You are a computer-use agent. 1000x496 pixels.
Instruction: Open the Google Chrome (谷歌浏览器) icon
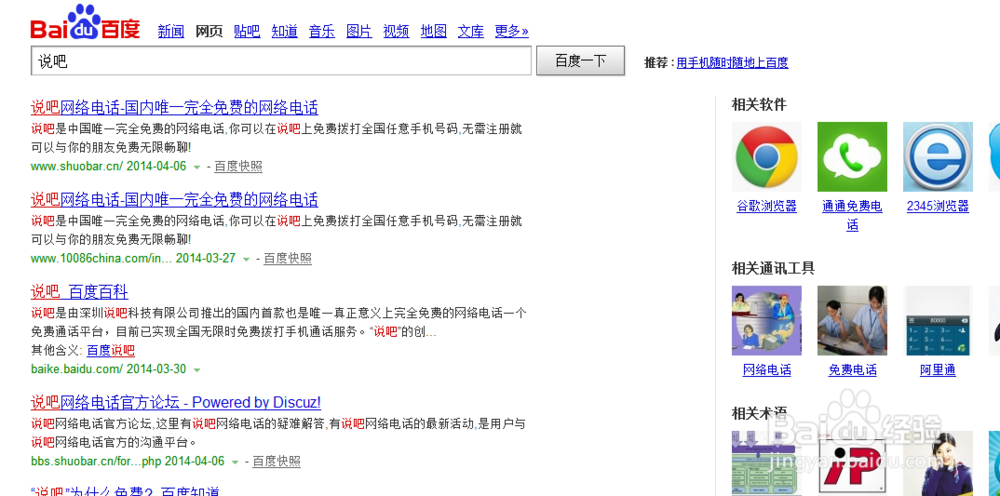coord(766,157)
